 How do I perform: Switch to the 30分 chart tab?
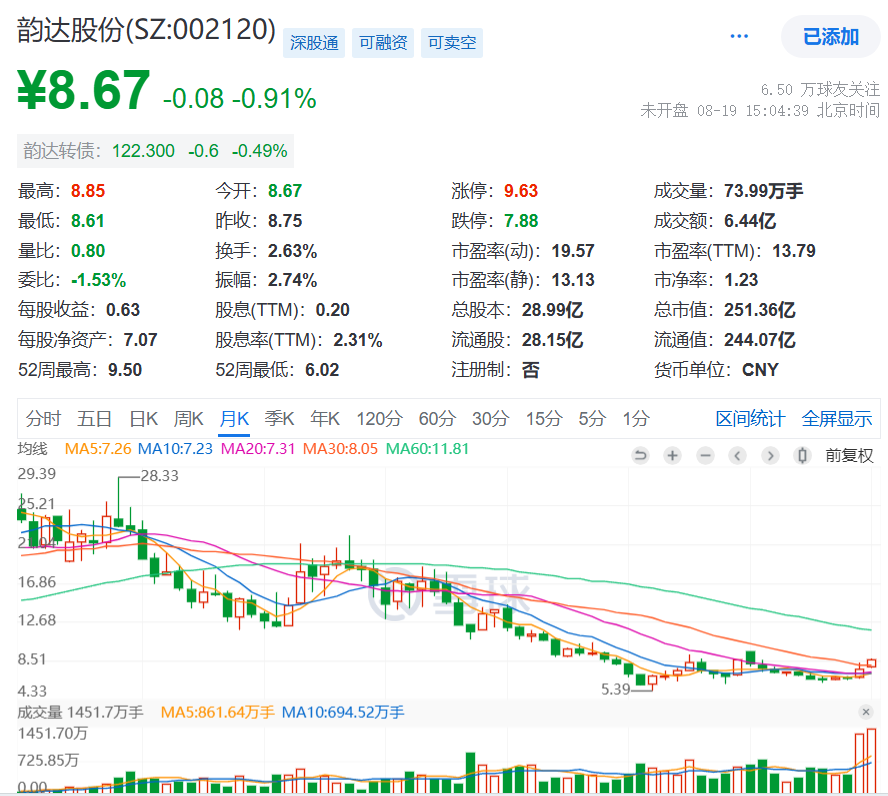[490, 419]
